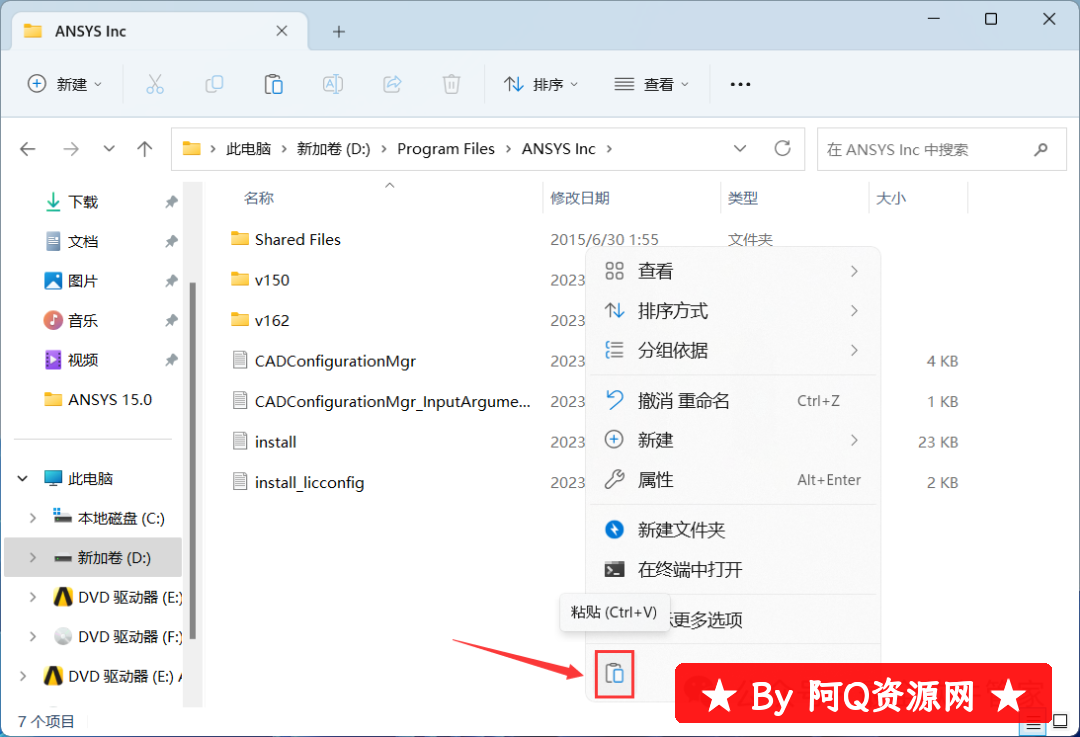
Task: Open a new tab with plus button
Action: click(338, 31)
